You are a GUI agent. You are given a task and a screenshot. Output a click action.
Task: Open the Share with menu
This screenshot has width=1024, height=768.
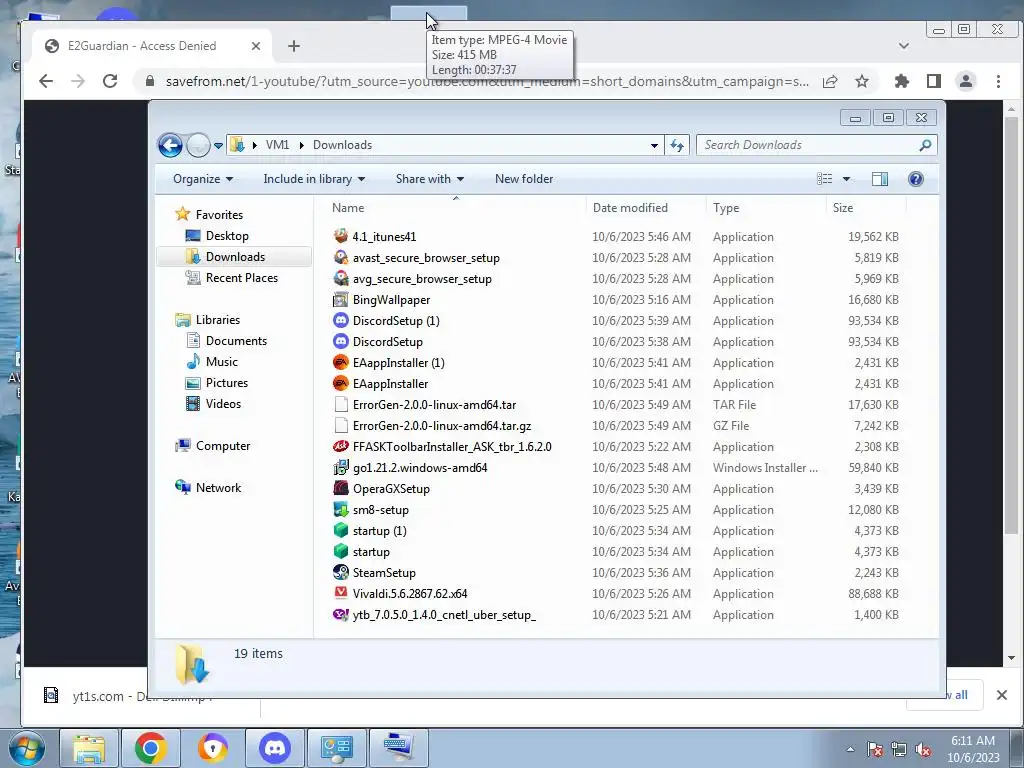coord(430,179)
